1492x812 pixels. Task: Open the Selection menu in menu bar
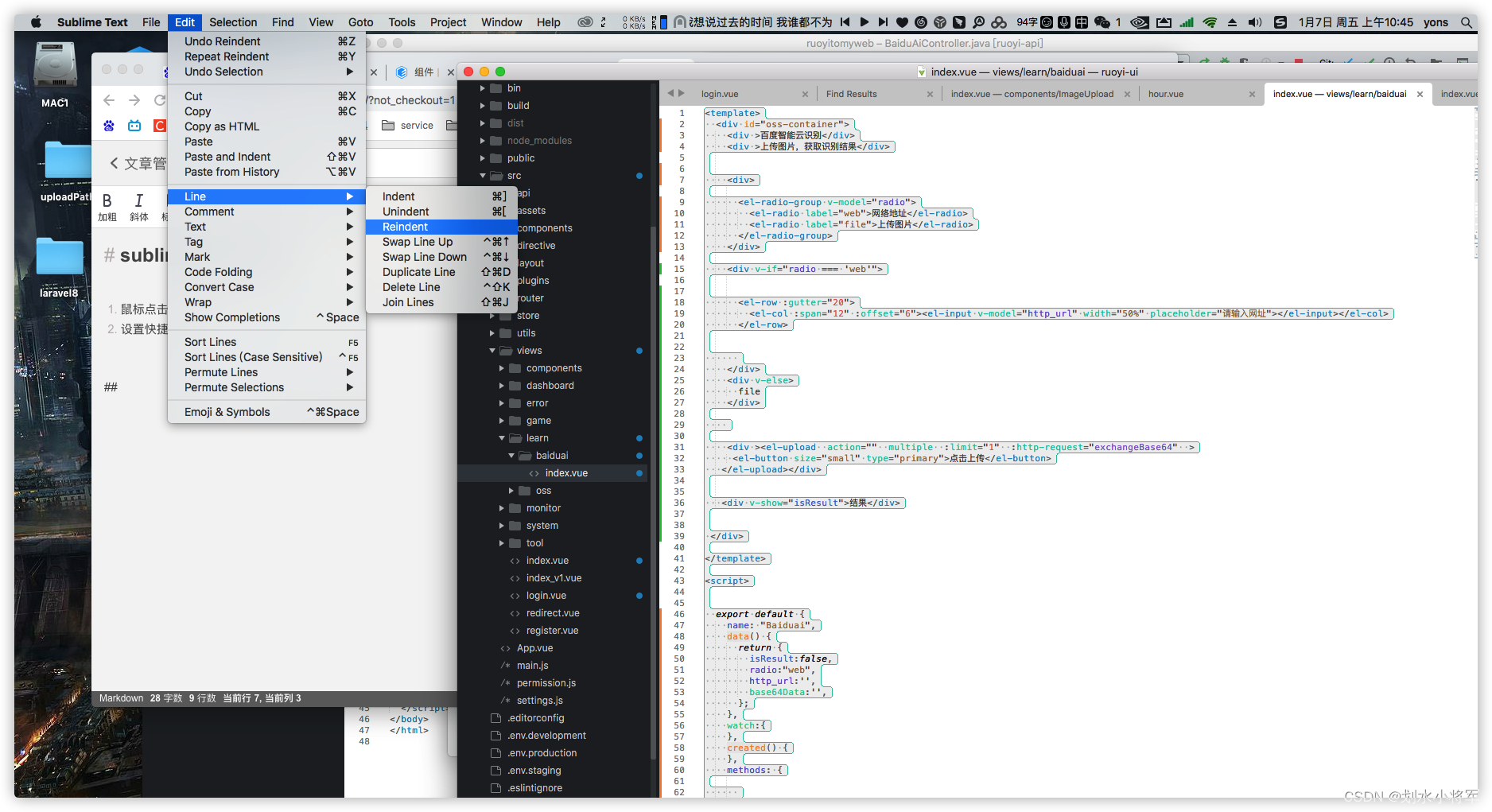(233, 22)
